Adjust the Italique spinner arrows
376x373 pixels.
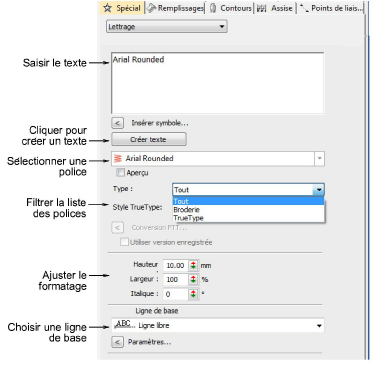click(x=193, y=294)
